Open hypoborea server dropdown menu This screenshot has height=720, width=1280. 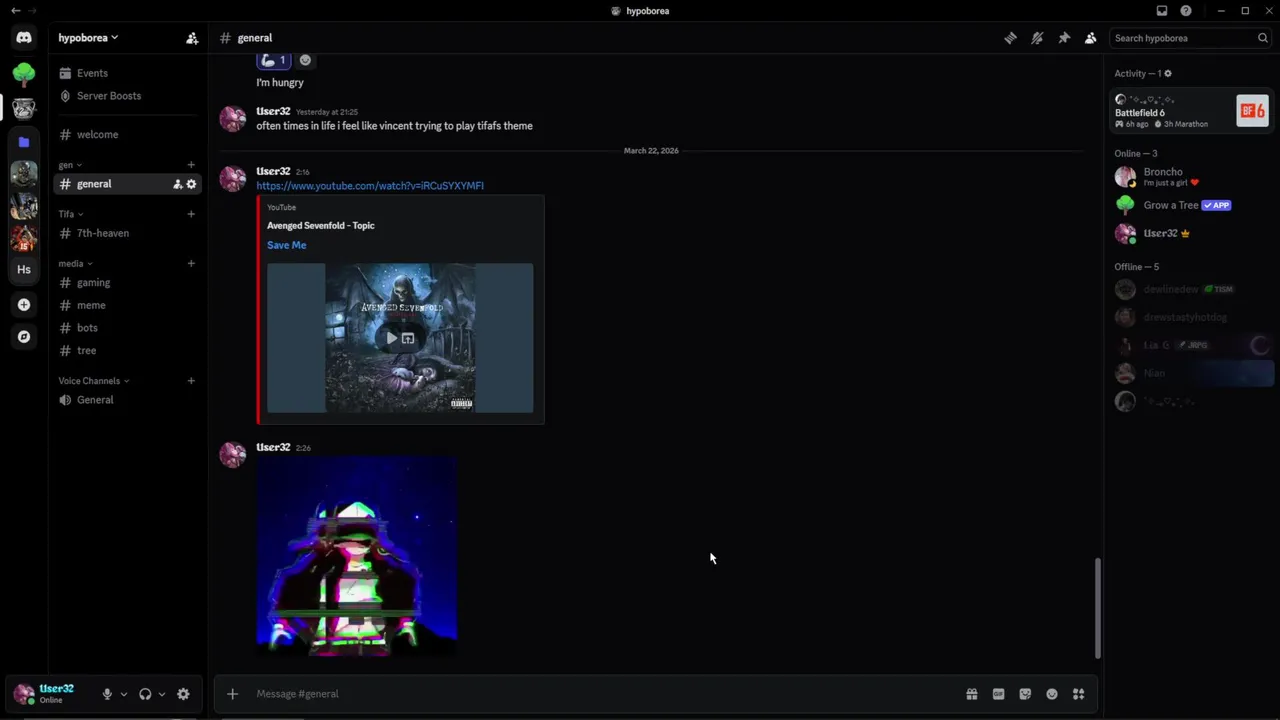tap(88, 38)
